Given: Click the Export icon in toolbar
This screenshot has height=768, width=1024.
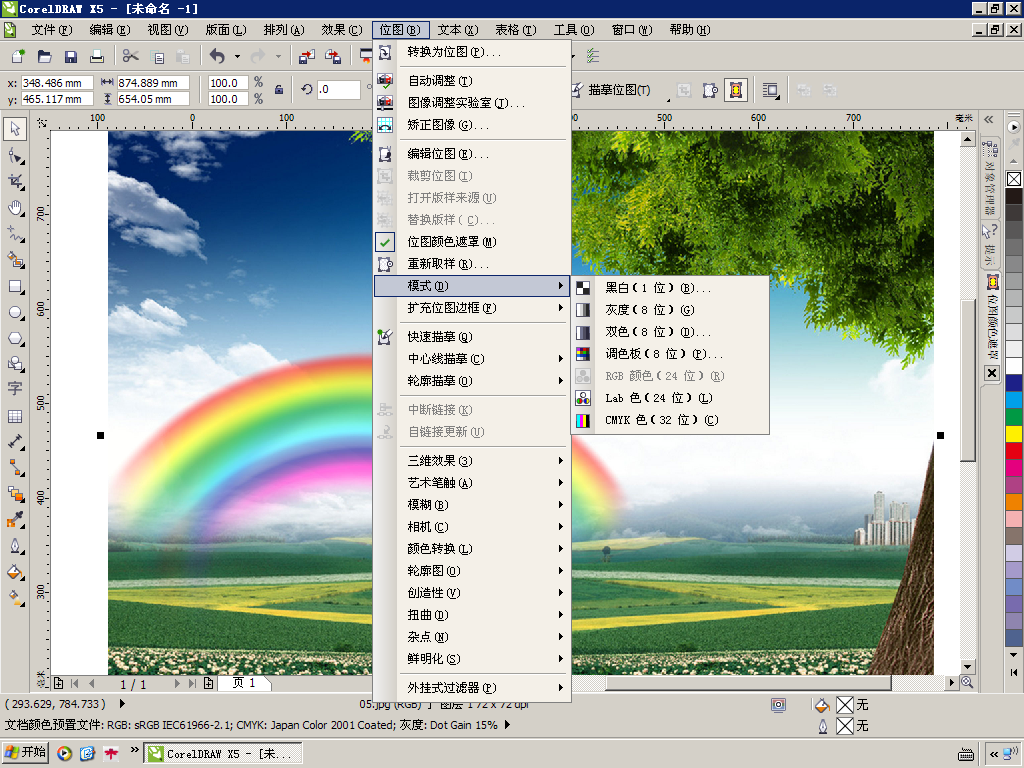Looking at the screenshot, I should [333, 57].
